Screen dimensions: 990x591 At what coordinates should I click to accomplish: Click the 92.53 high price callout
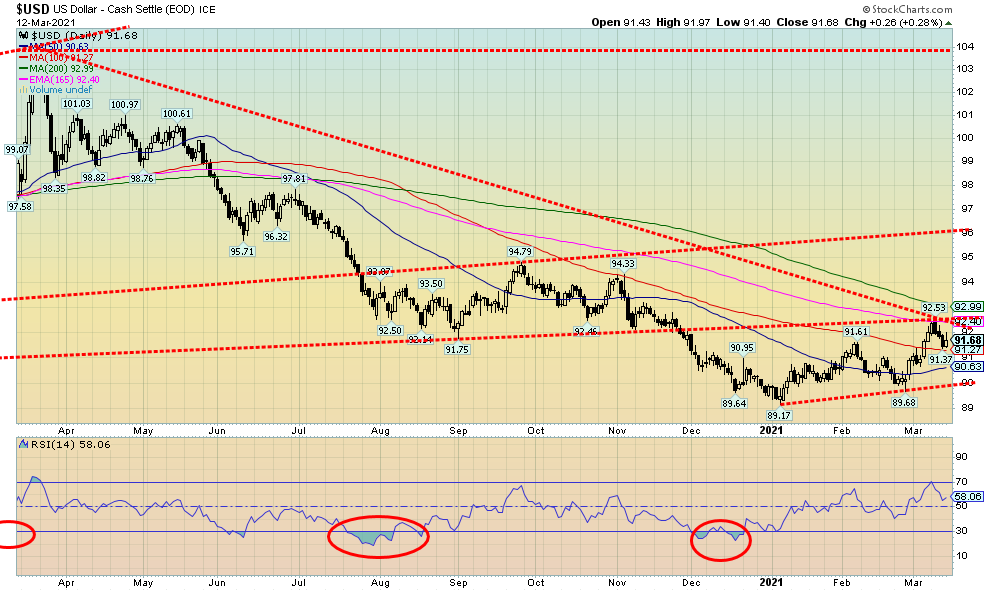click(x=933, y=308)
